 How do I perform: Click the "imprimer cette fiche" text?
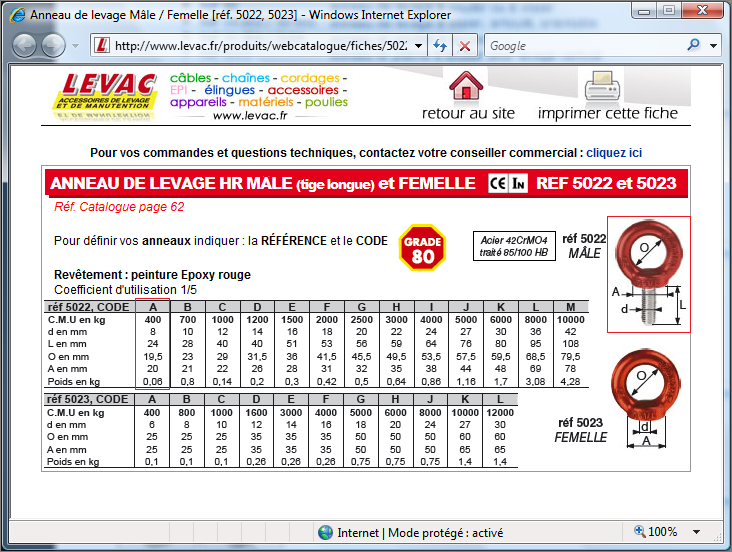(607, 113)
